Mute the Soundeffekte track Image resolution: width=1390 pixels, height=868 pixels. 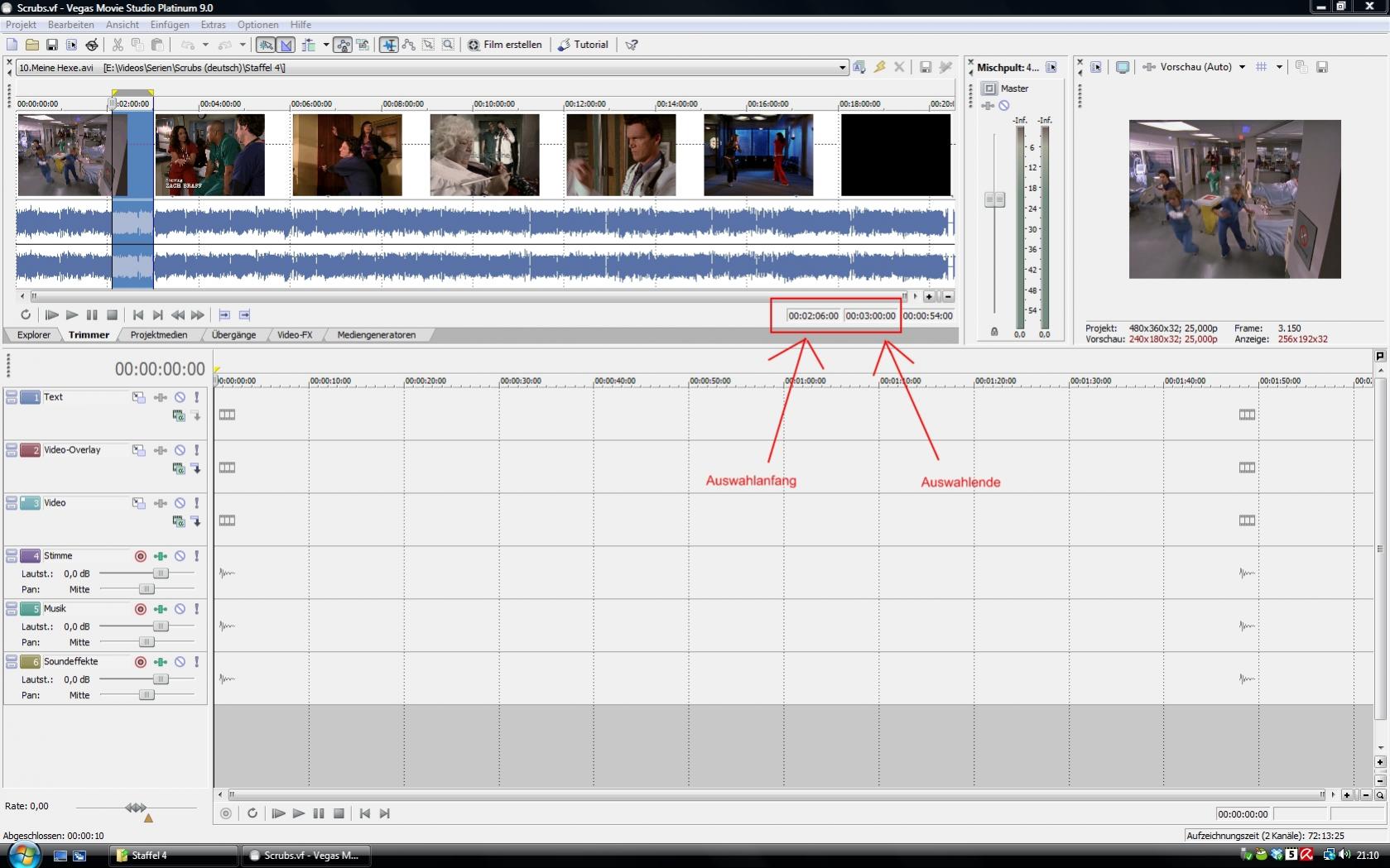(x=180, y=662)
